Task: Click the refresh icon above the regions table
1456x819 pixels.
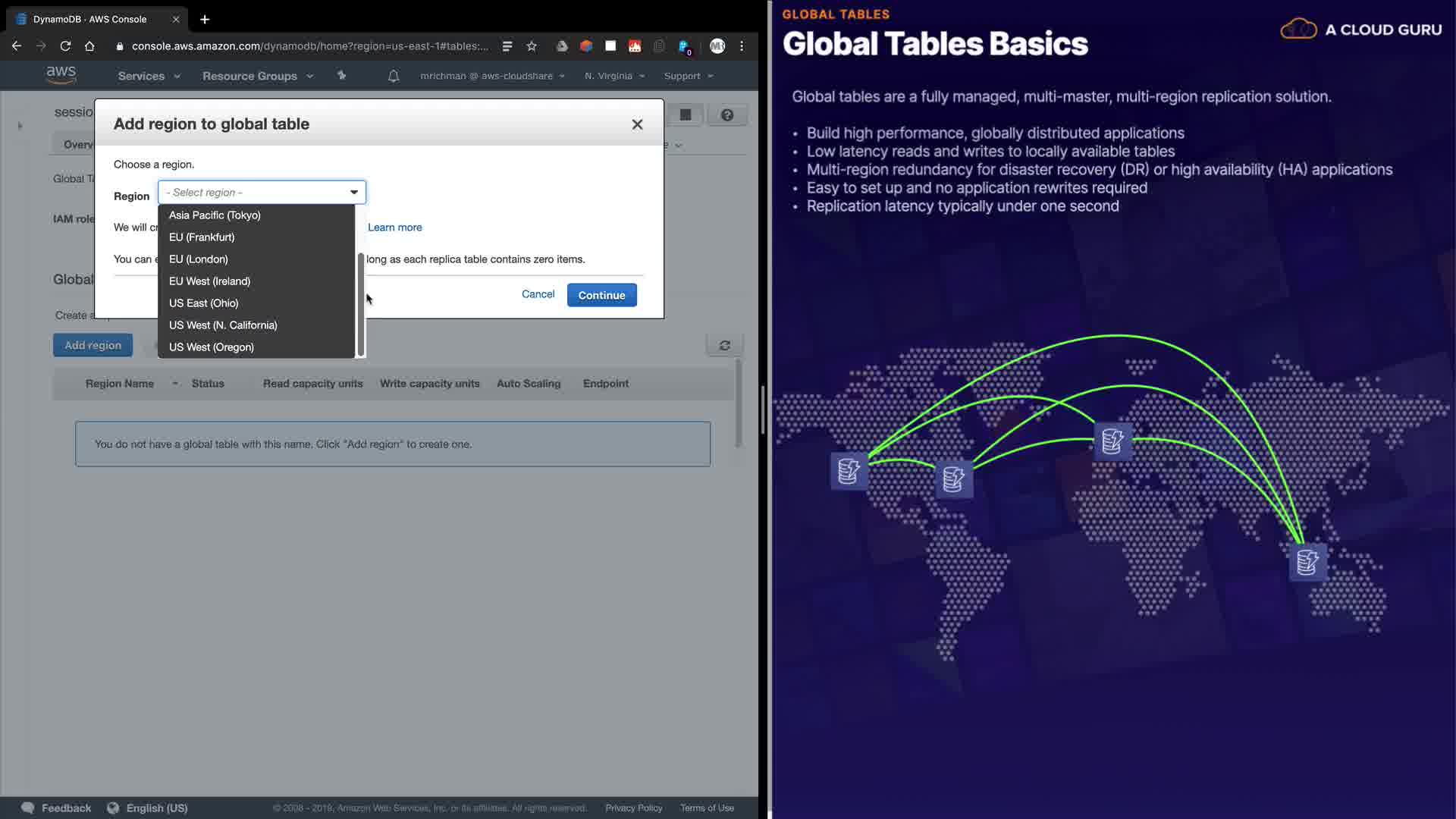Action: (724, 346)
